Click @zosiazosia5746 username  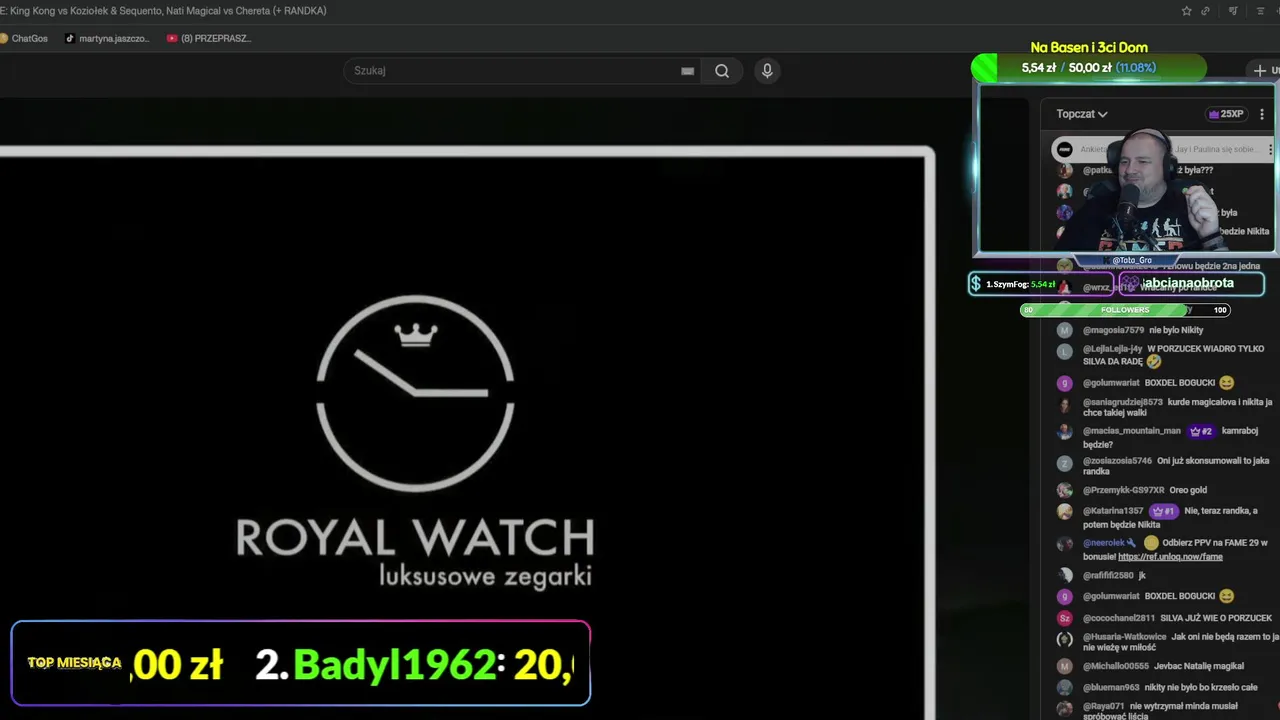coord(1117,461)
